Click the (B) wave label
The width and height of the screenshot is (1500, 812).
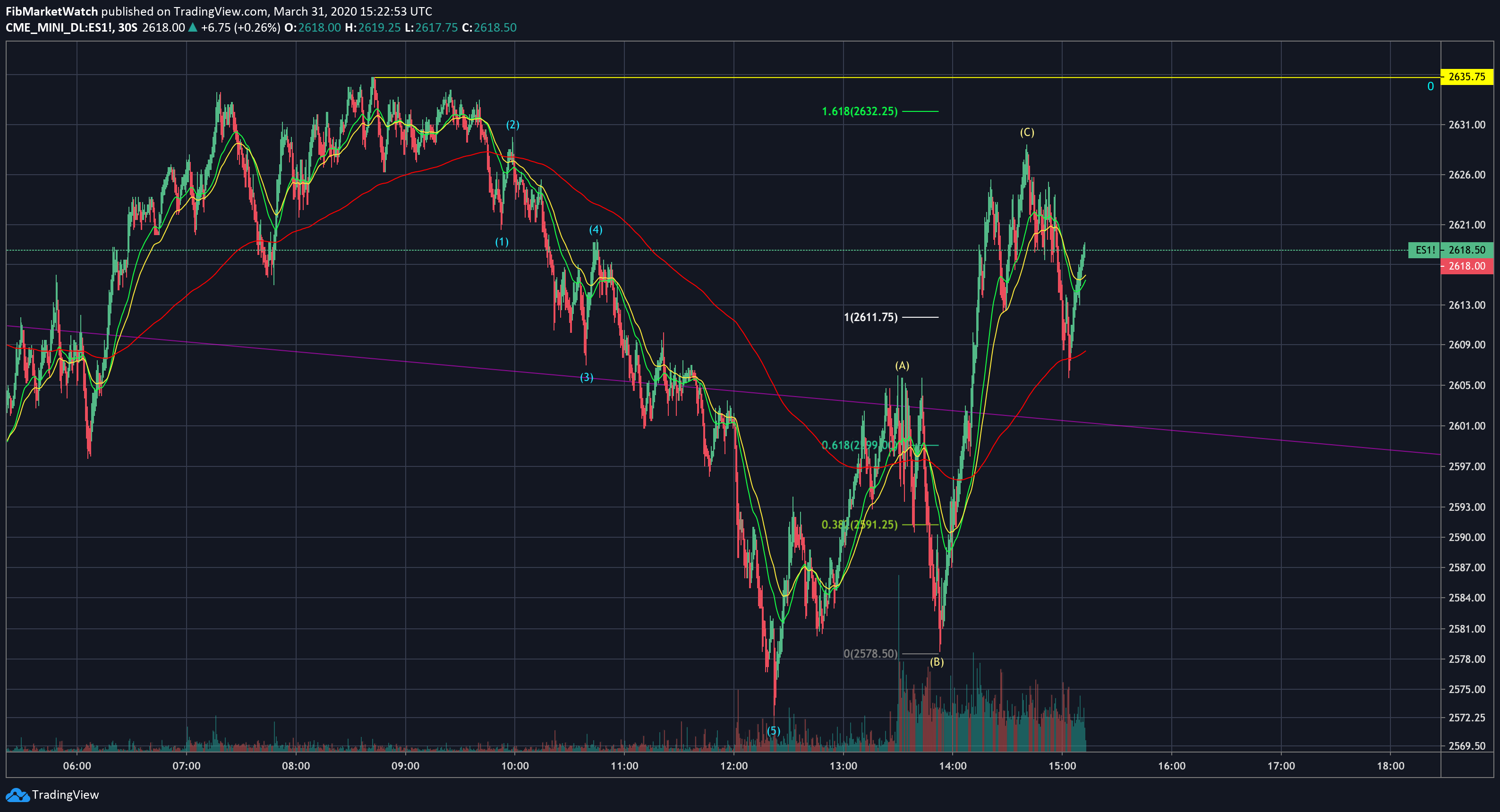[937, 662]
